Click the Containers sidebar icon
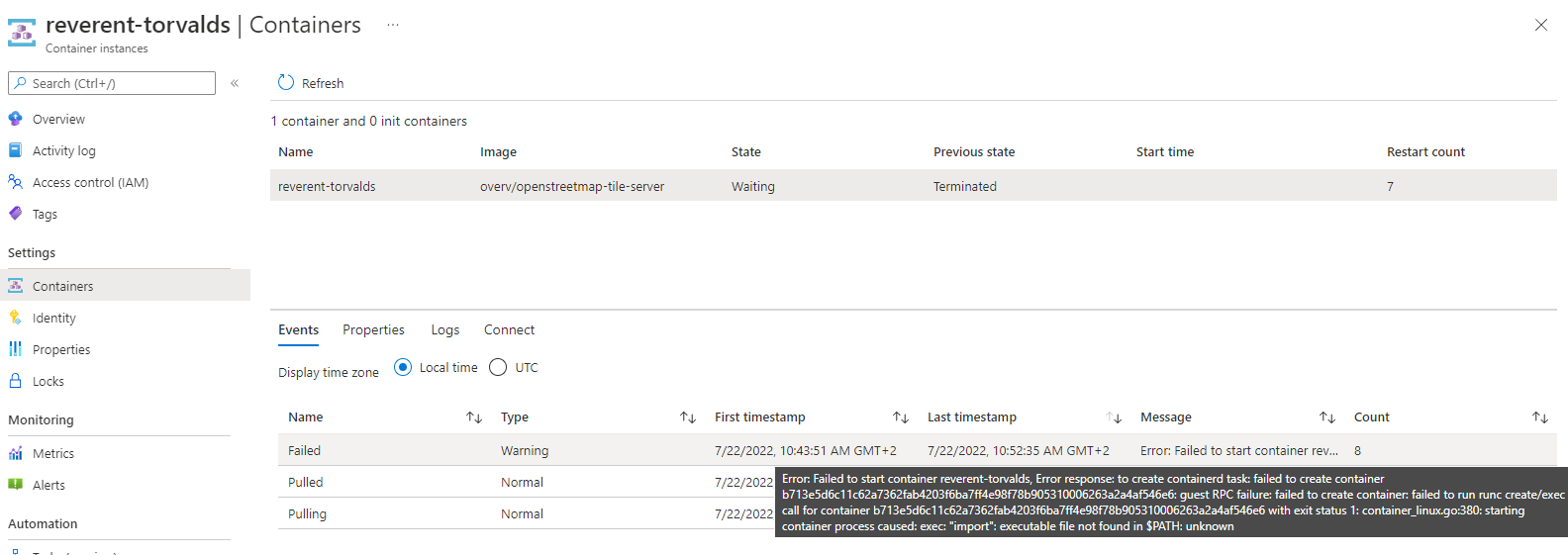Viewport: 1568px width, 555px height. click(15, 286)
